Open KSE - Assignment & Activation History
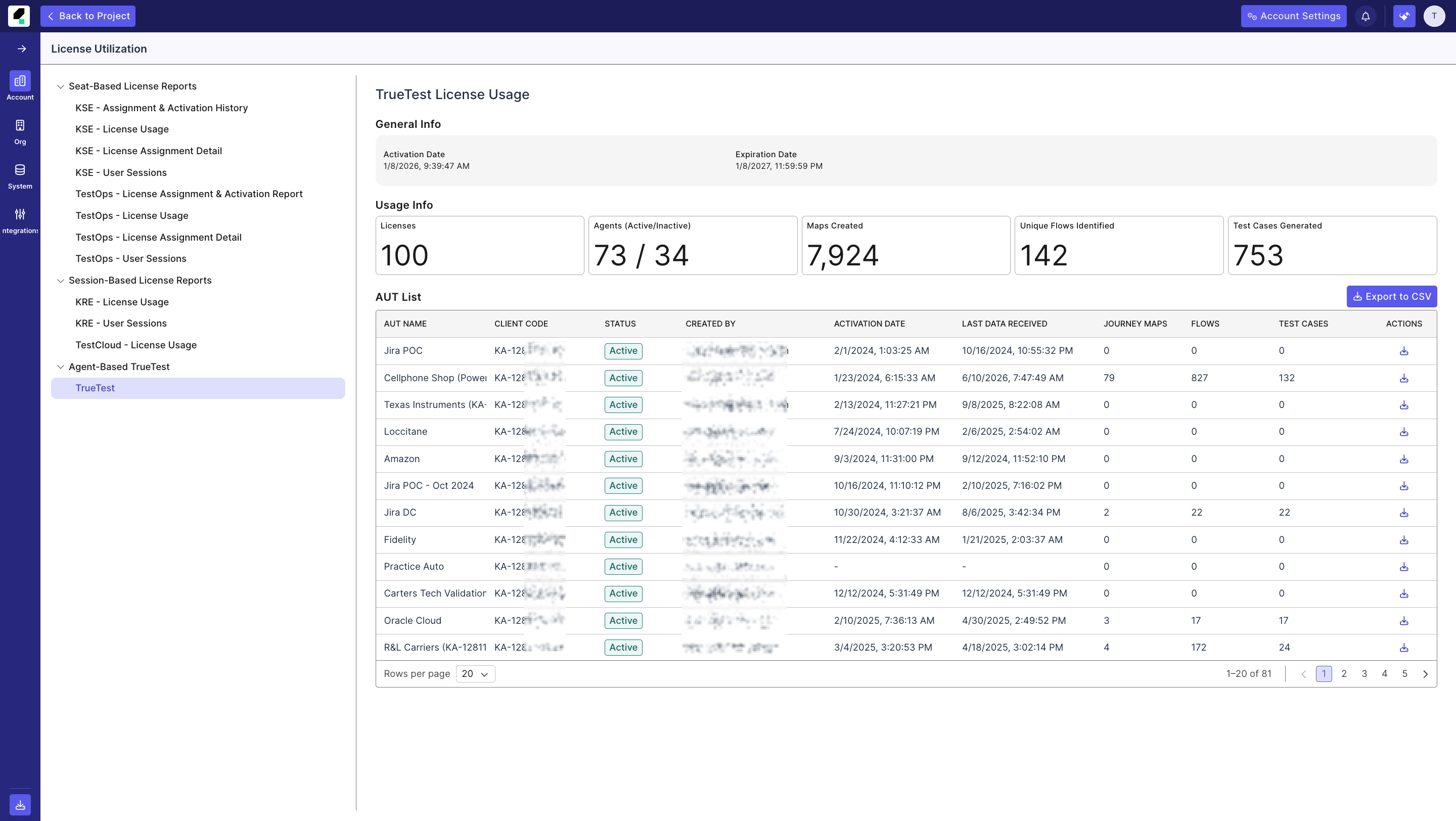1456x821 pixels. 162,108
